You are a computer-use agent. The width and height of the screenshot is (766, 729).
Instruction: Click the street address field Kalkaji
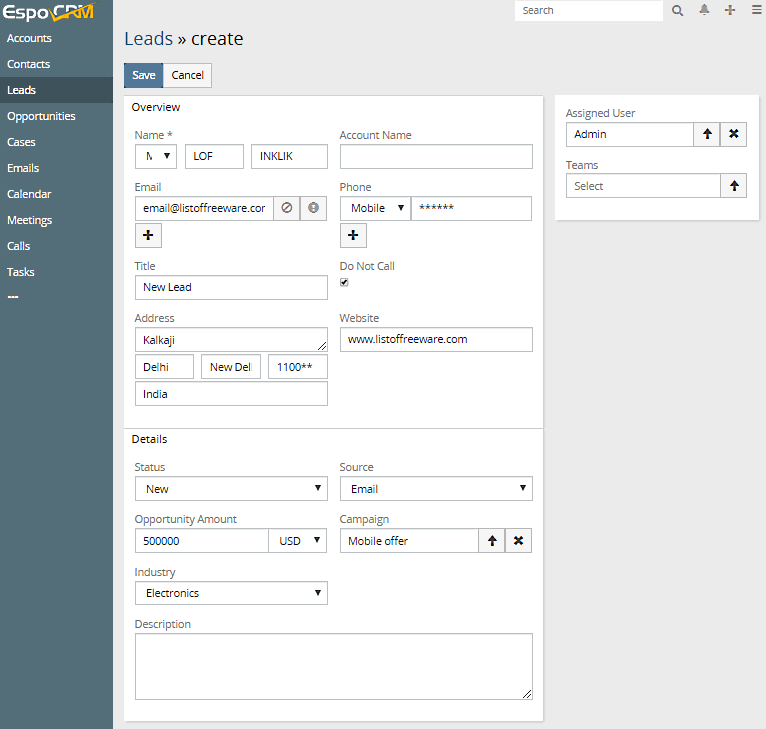231,340
